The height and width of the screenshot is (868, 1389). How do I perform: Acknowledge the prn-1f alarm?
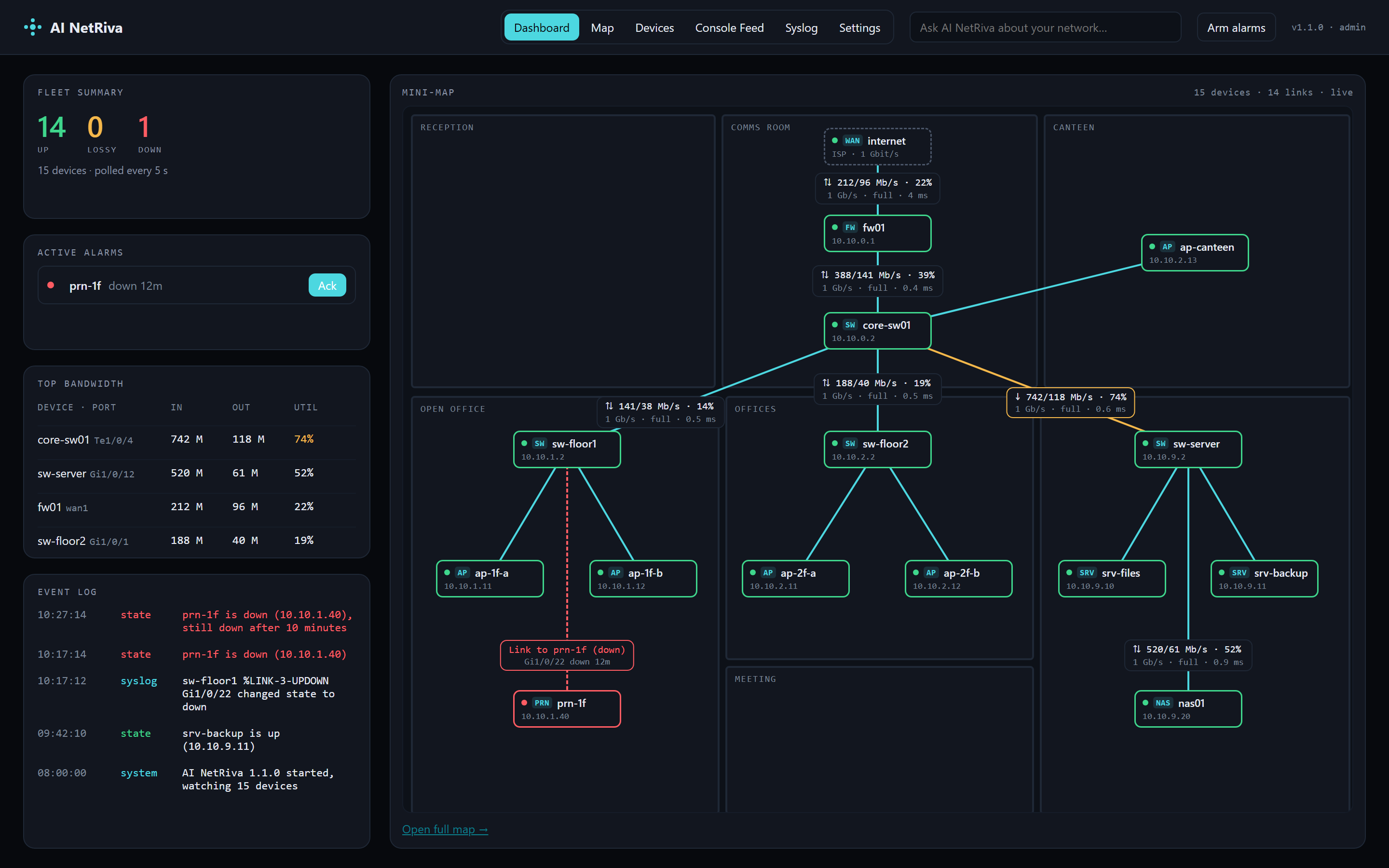point(327,285)
